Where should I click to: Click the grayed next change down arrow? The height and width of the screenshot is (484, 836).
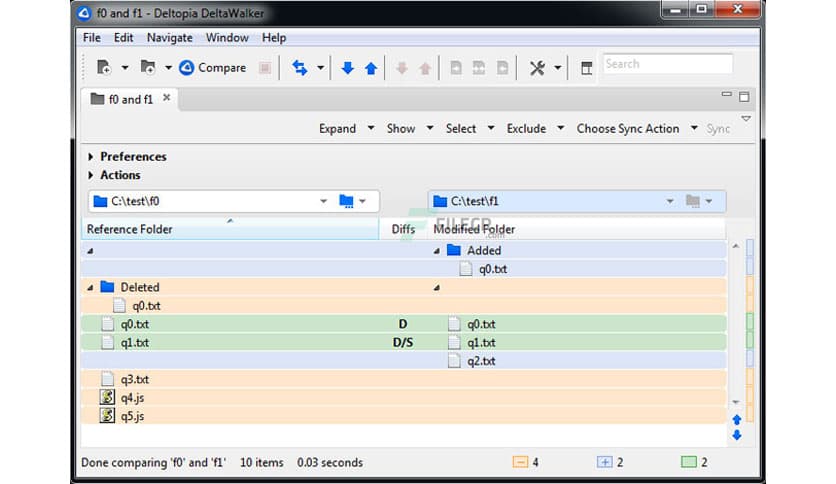tap(402, 68)
